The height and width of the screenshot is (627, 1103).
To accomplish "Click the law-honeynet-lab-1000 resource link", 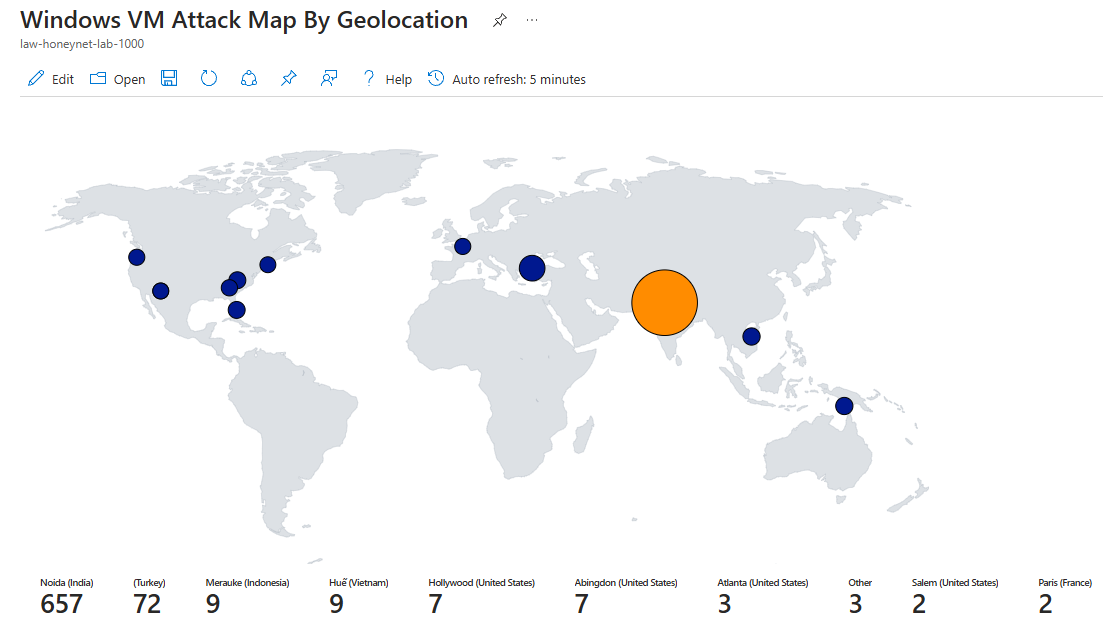I will pyautogui.click(x=80, y=43).
